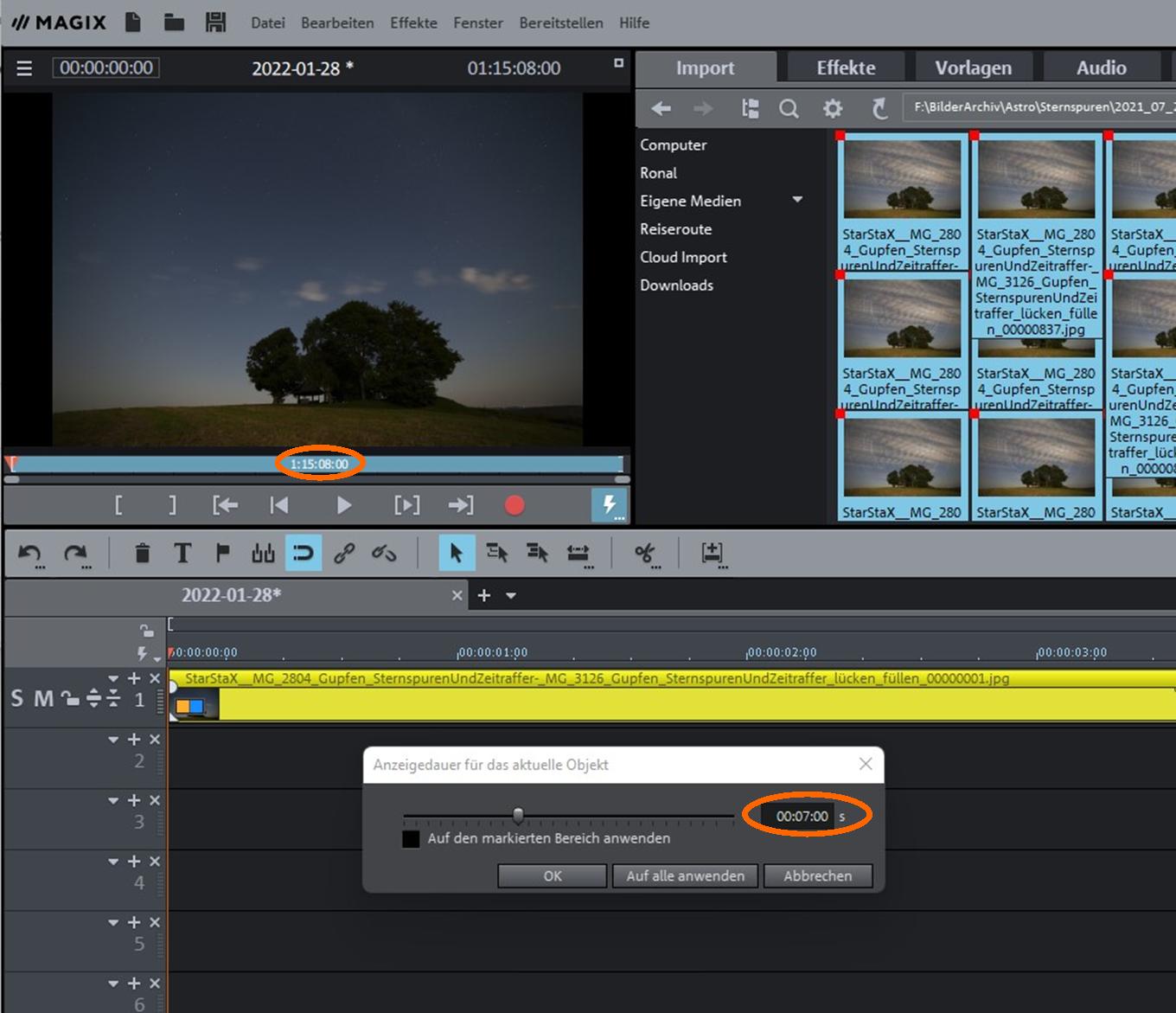Image resolution: width=1176 pixels, height=1013 pixels.
Task: Click the trash delete object icon
Action: [143, 553]
